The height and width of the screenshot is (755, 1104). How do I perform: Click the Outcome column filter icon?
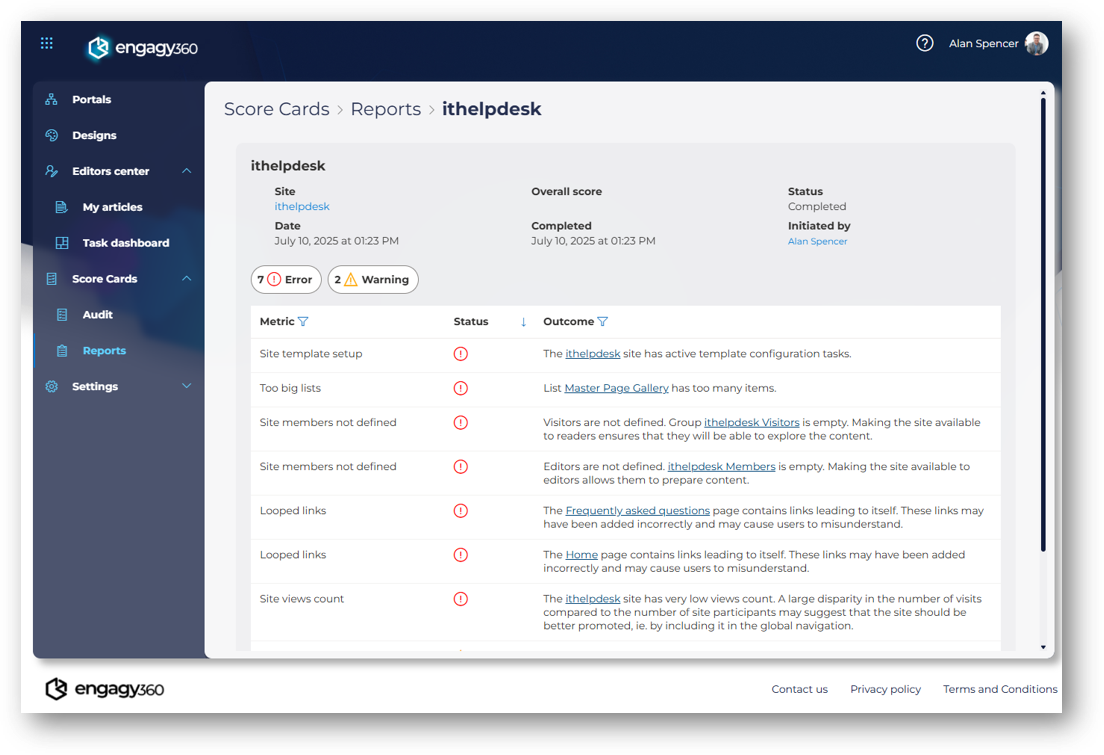click(x=602, y=322)
